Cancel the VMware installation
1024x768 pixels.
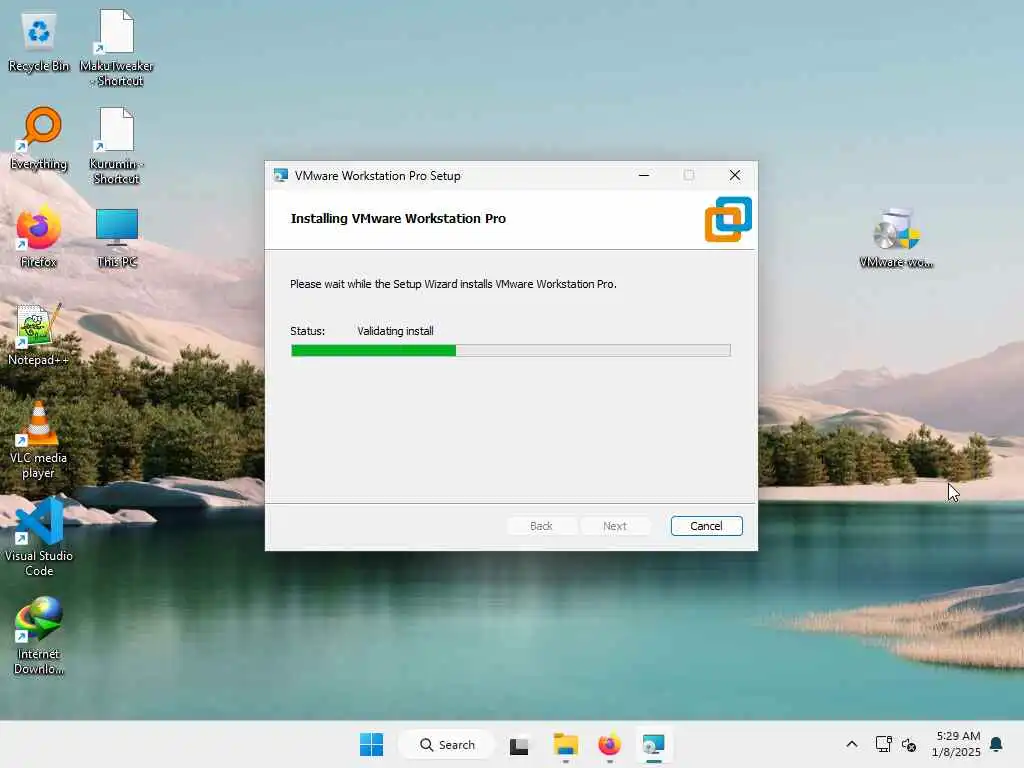tap(707, 526)
